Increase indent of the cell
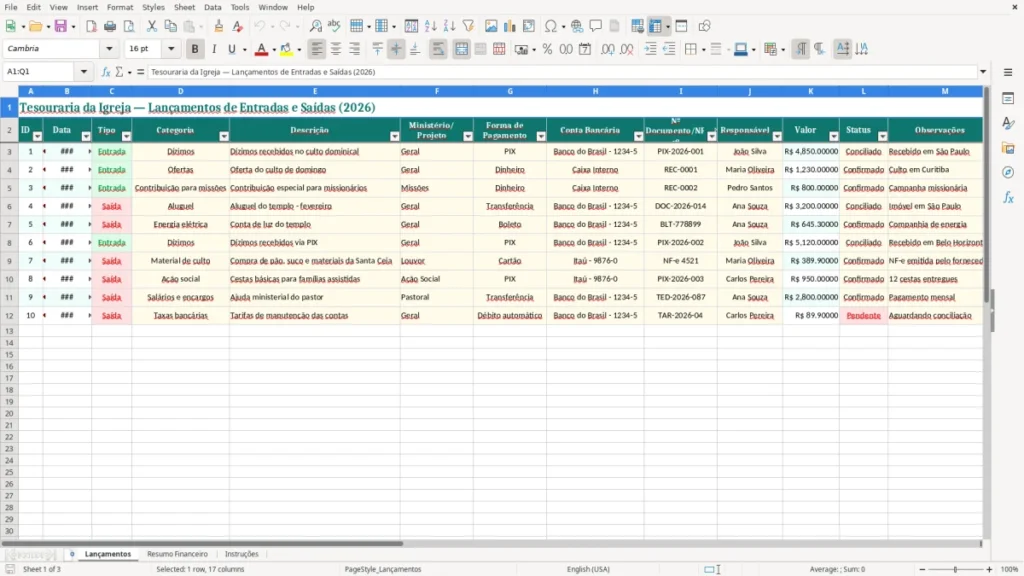This screenshot has height=576, width=1024. (650, 49)
